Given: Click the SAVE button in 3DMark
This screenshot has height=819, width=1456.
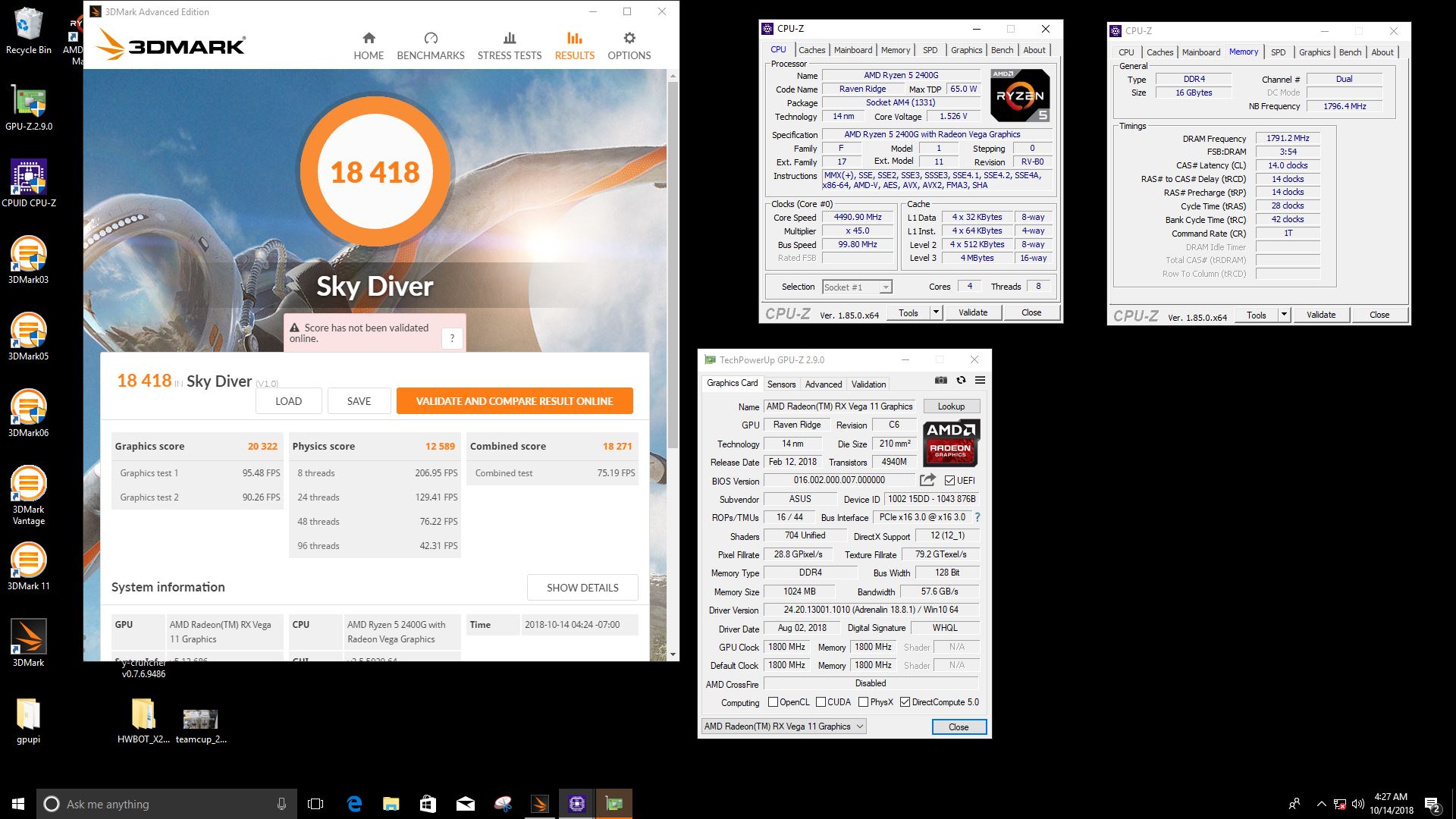Looking at the screenshot, I should 359,401.
